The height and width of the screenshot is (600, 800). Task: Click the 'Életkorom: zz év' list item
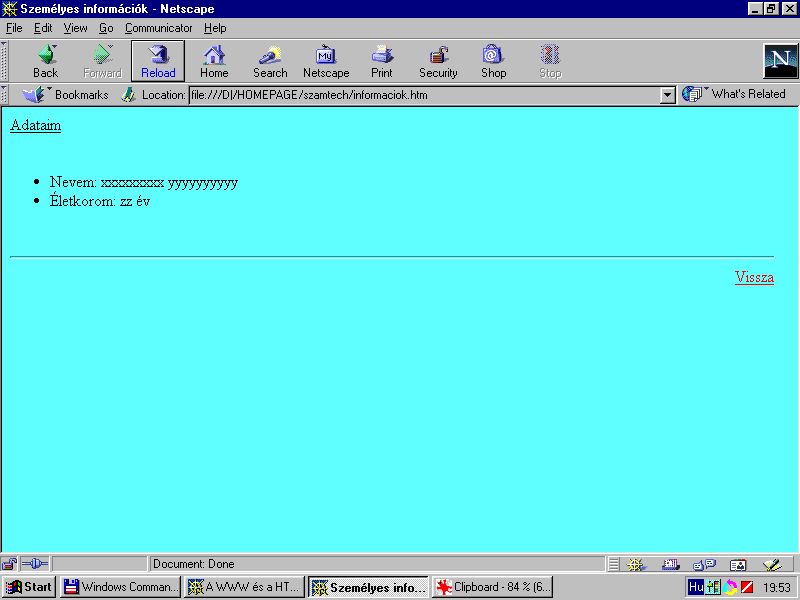coord(100,201)
